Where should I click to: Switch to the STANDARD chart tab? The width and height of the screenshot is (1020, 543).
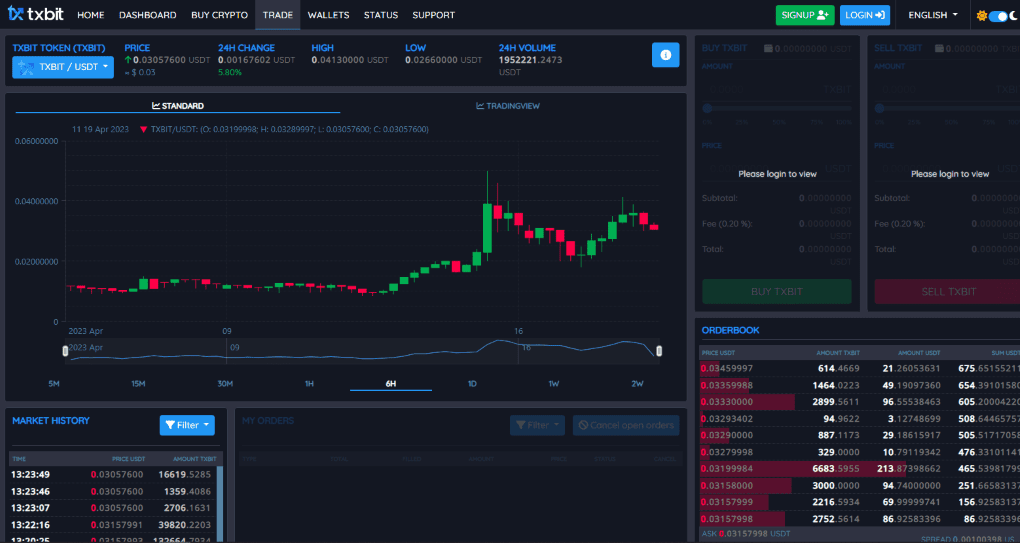pos(178,105)
